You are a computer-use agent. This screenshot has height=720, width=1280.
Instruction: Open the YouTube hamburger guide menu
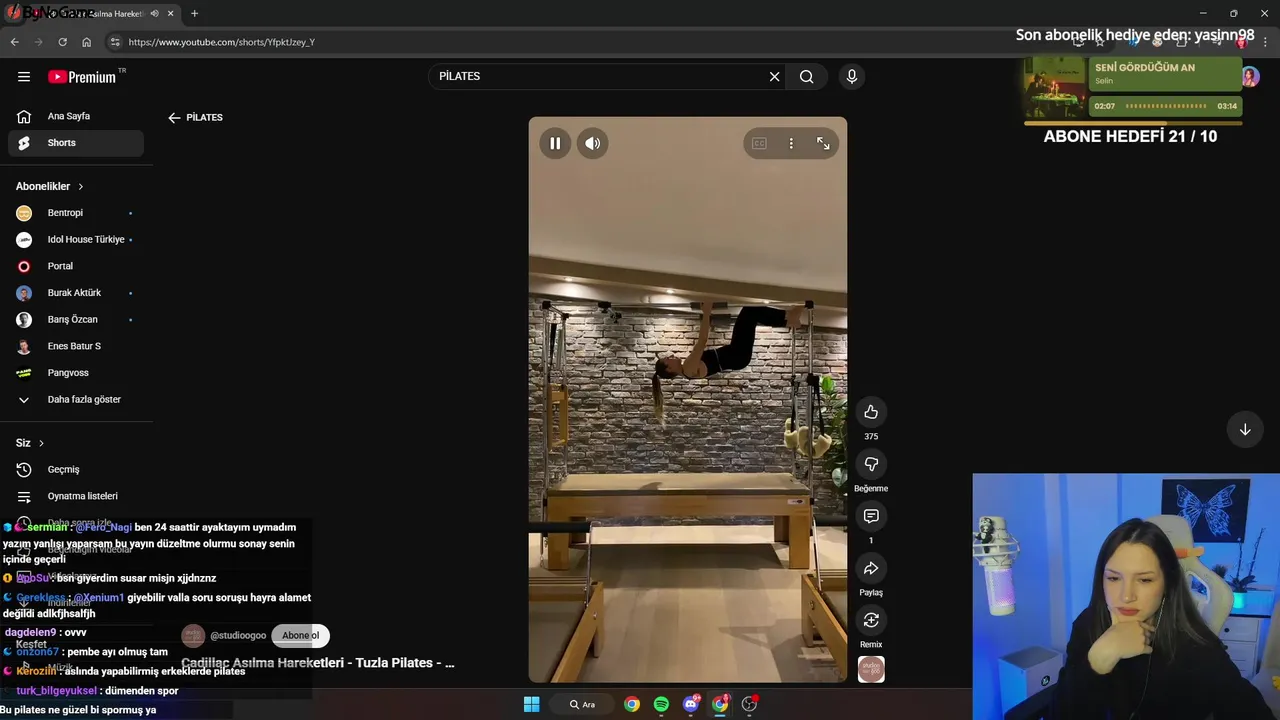click(24, 77)
